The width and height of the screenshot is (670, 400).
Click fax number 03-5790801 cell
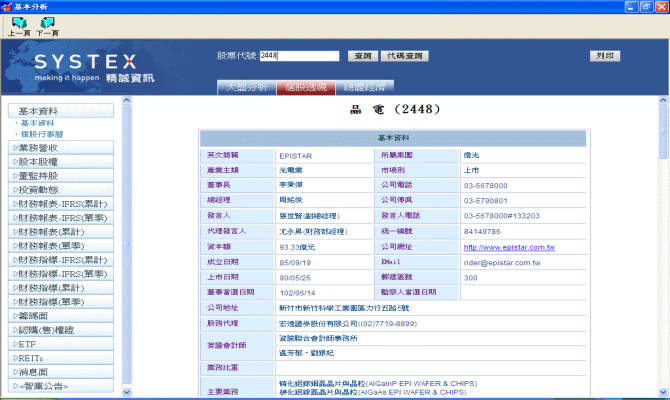pyautogui.click(x=523, y=200)
